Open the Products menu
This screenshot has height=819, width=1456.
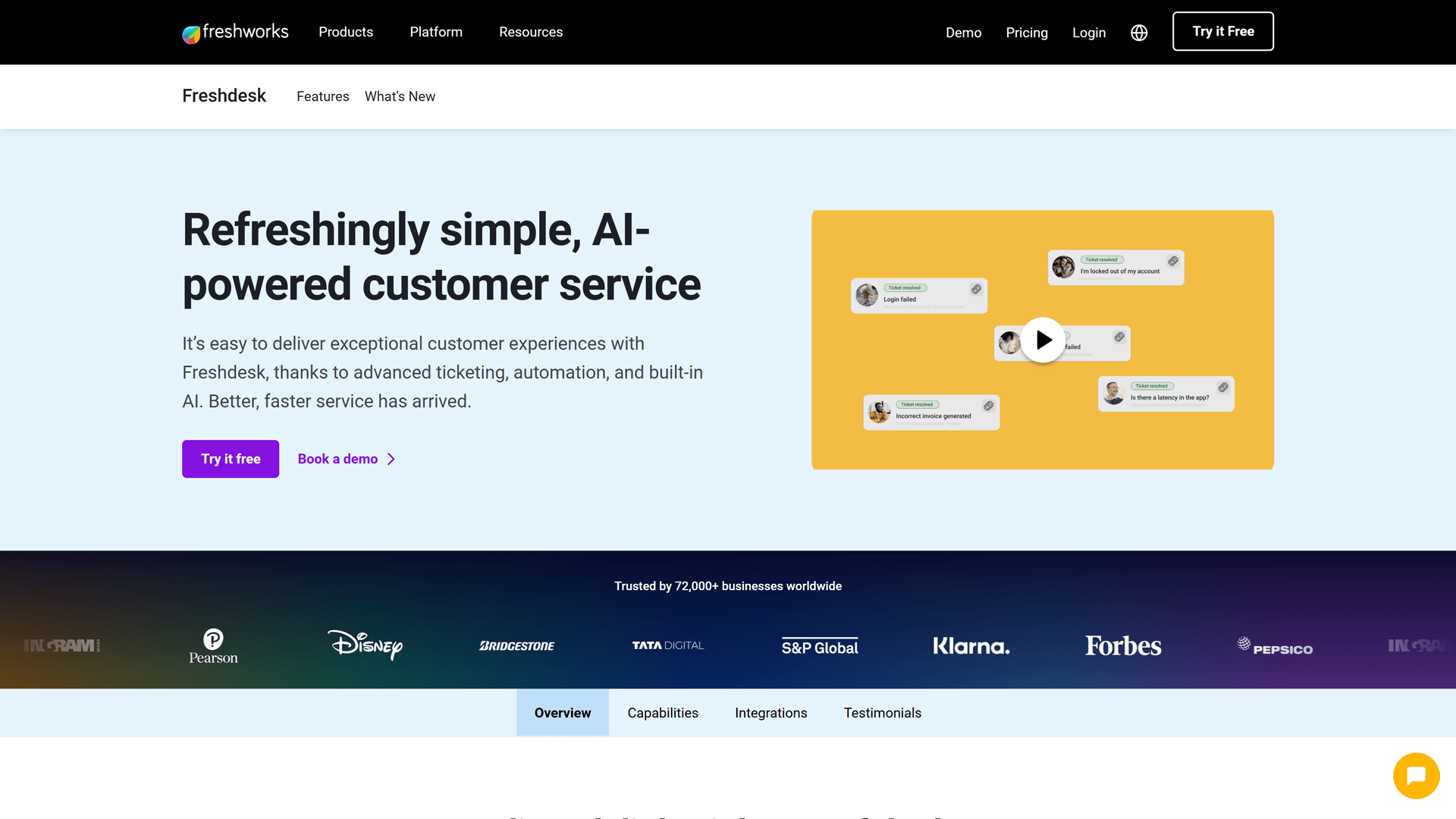(346, 32)
